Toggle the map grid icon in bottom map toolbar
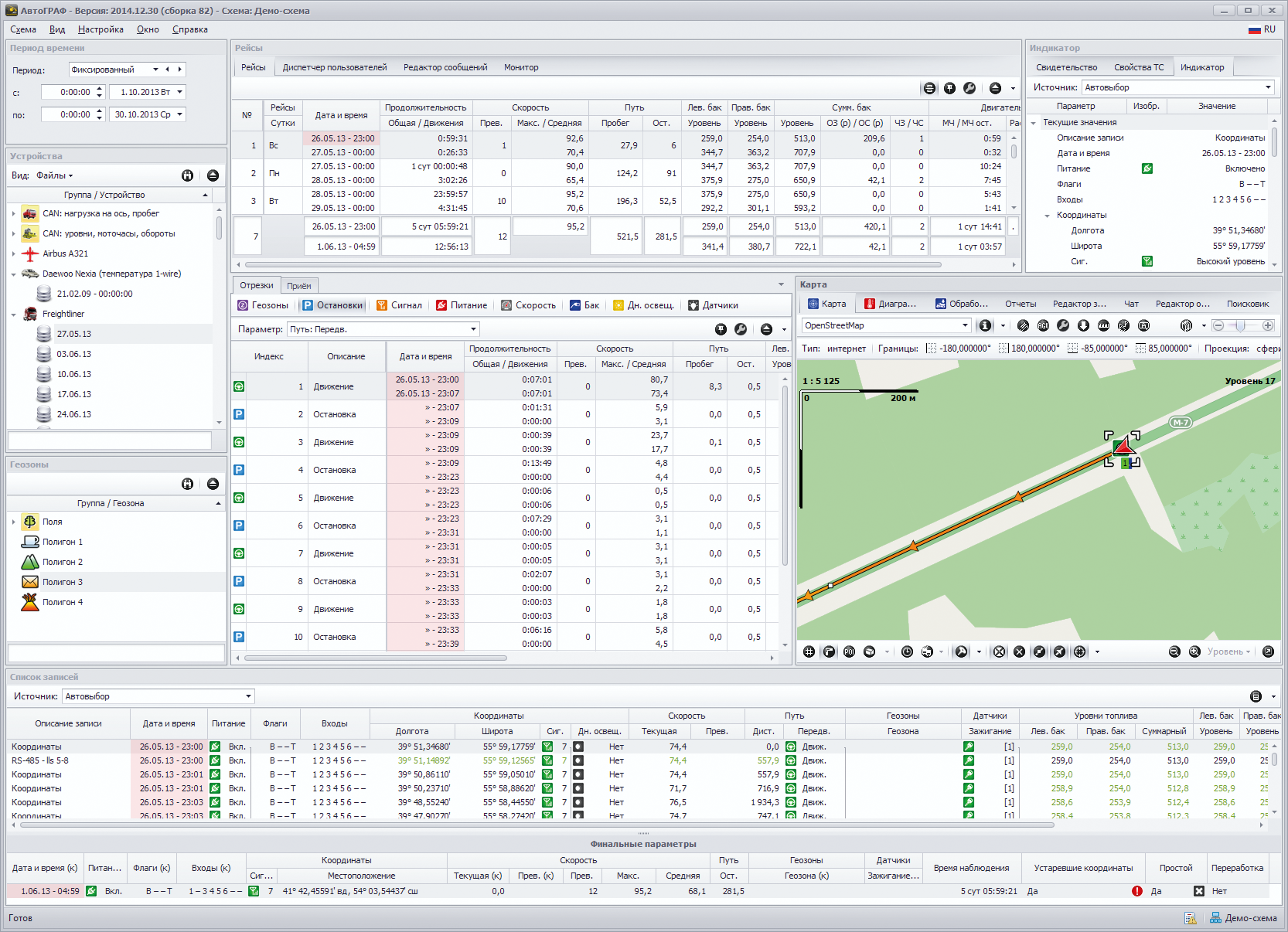 click(x=809, y=651)
